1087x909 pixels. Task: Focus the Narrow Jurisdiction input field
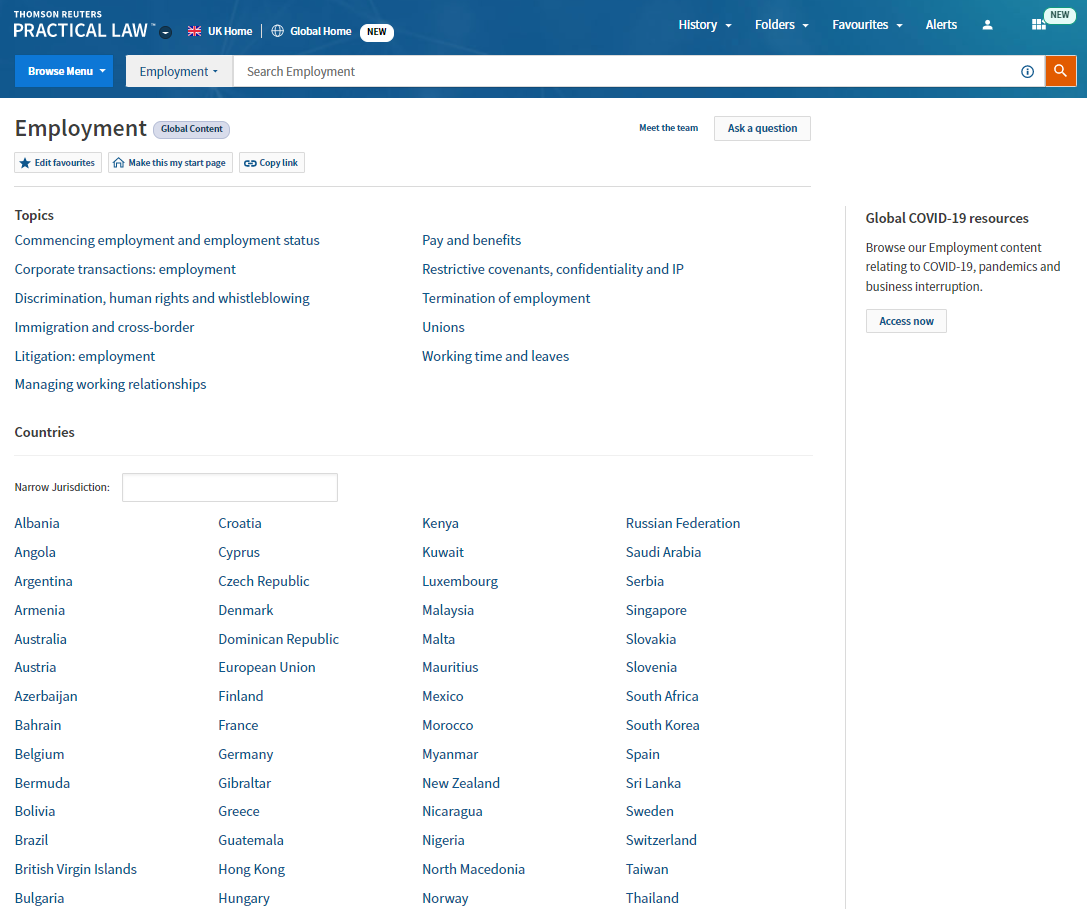click(x=230, y=487)
